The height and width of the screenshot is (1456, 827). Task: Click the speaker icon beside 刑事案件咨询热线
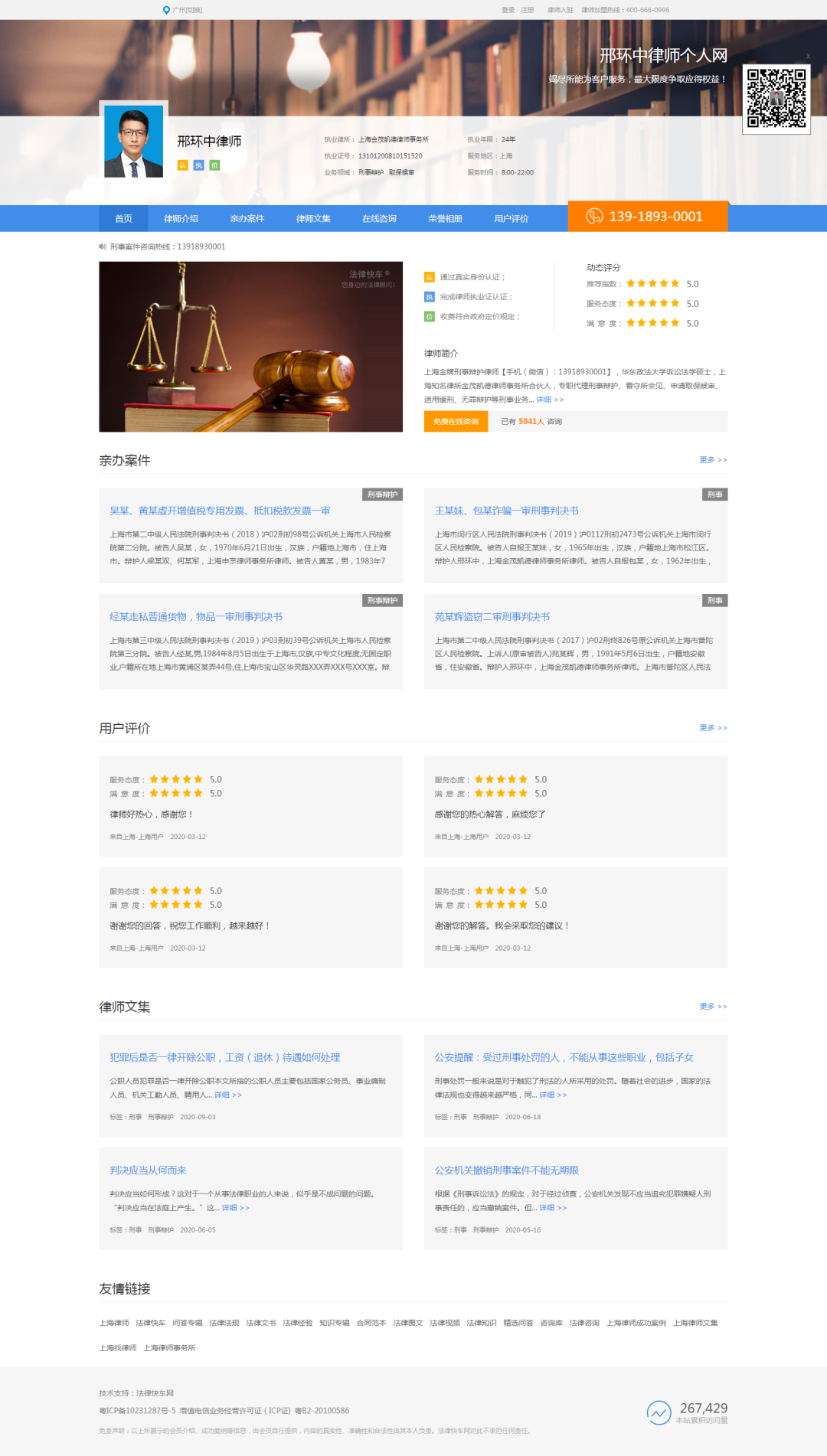[x=103, y=246]
